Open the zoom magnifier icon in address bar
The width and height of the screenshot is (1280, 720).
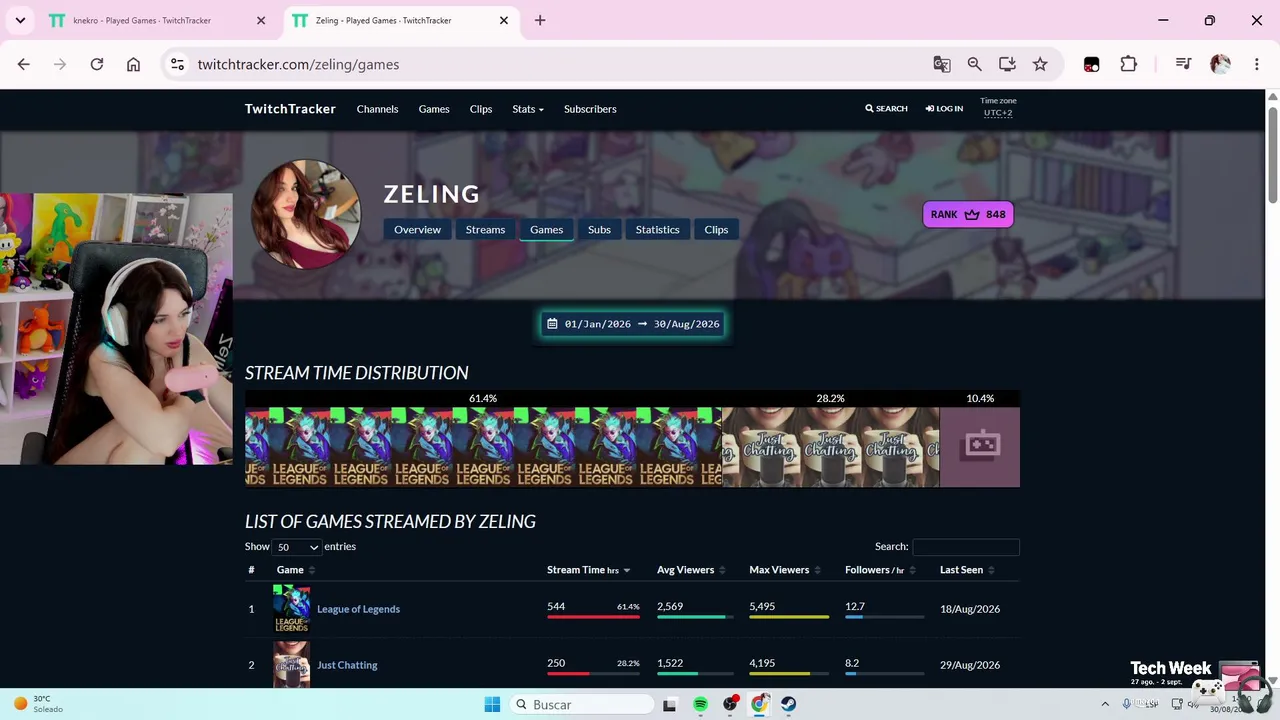click(974, 64)
